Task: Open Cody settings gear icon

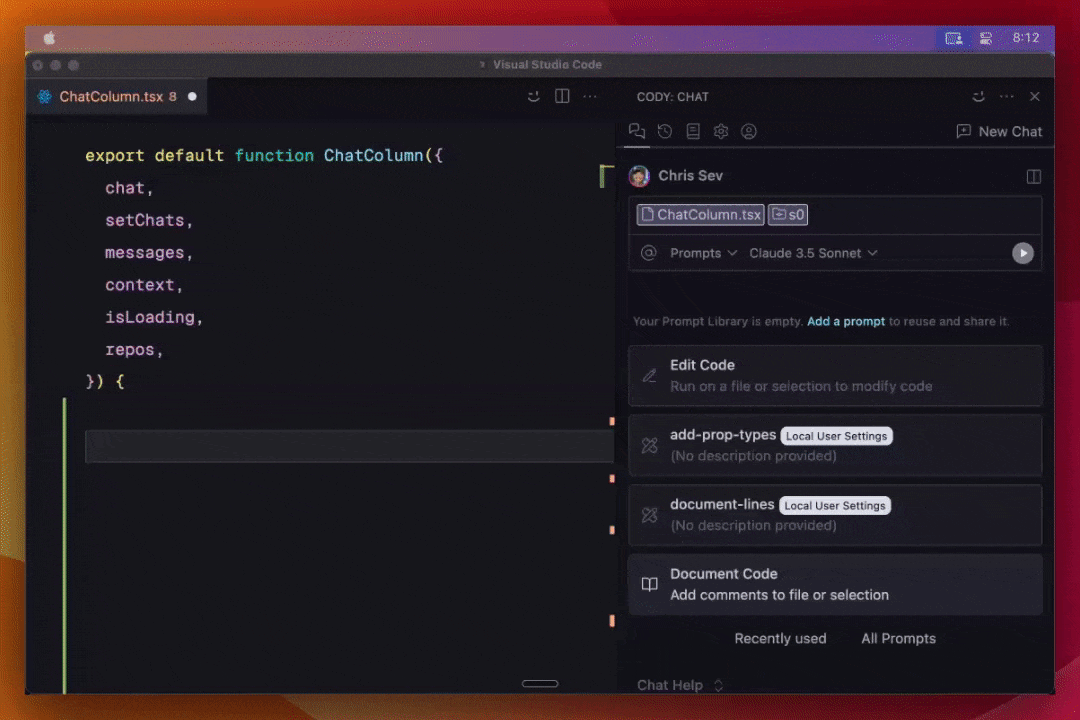Action: [x=720, y=131]
